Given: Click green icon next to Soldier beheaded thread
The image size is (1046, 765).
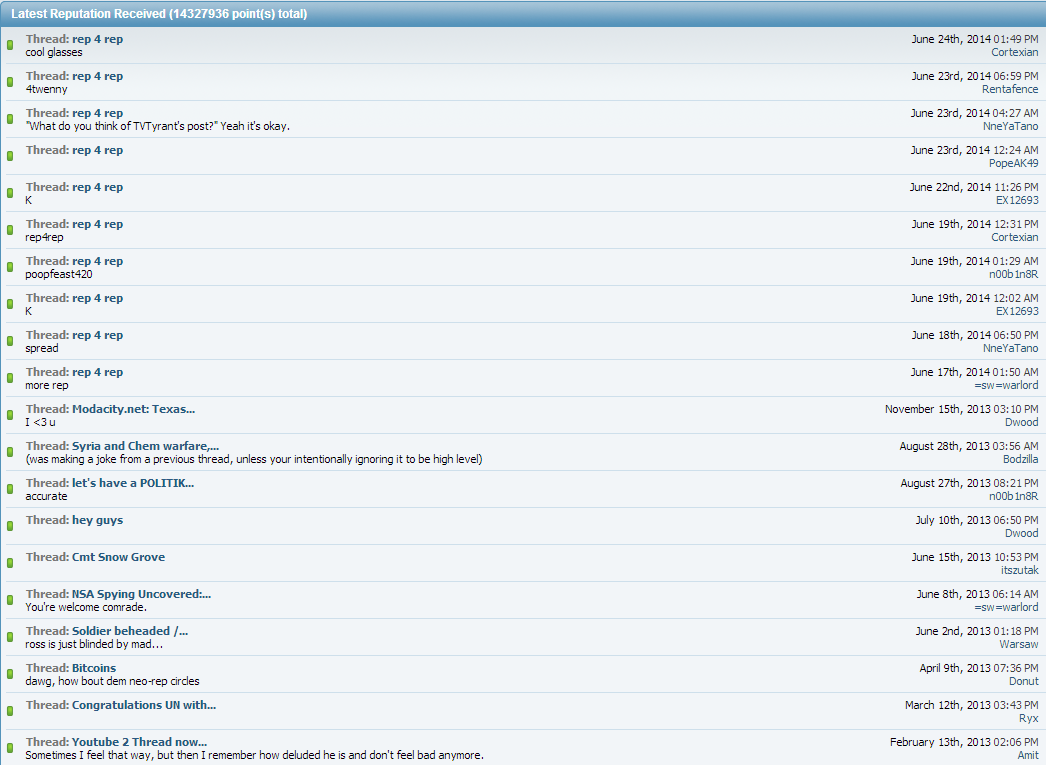Looking at the screenshot, I should (10, 637).
